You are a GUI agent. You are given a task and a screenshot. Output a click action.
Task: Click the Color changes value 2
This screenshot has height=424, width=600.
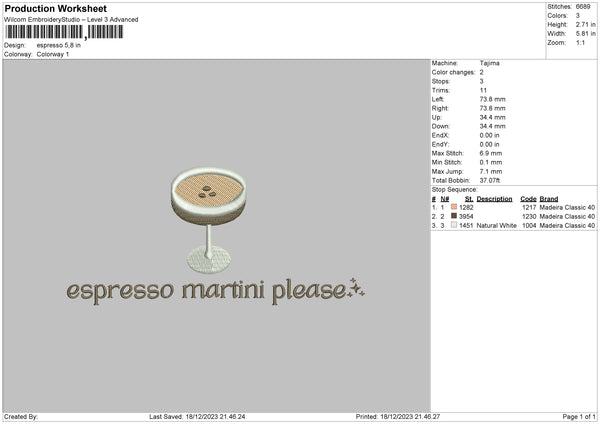pos(481,72)
